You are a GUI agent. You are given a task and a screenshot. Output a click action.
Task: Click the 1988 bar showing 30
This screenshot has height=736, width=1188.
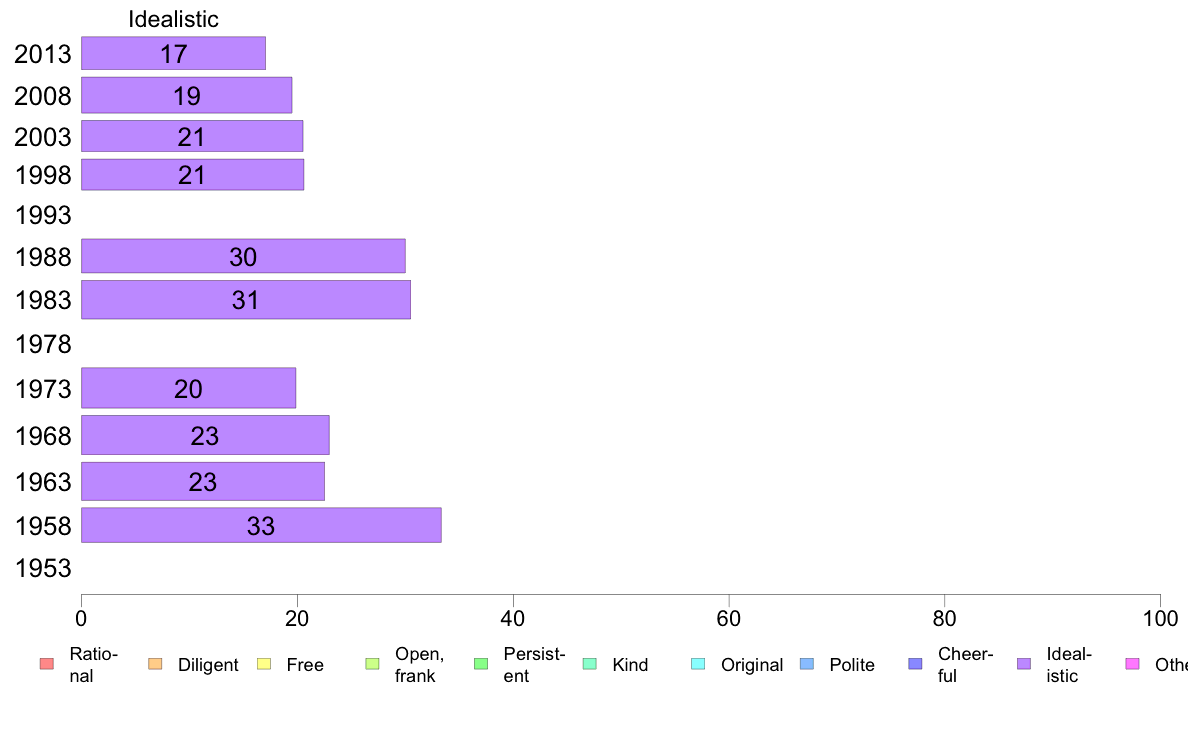pyautogui.click(x=243, y=256)
